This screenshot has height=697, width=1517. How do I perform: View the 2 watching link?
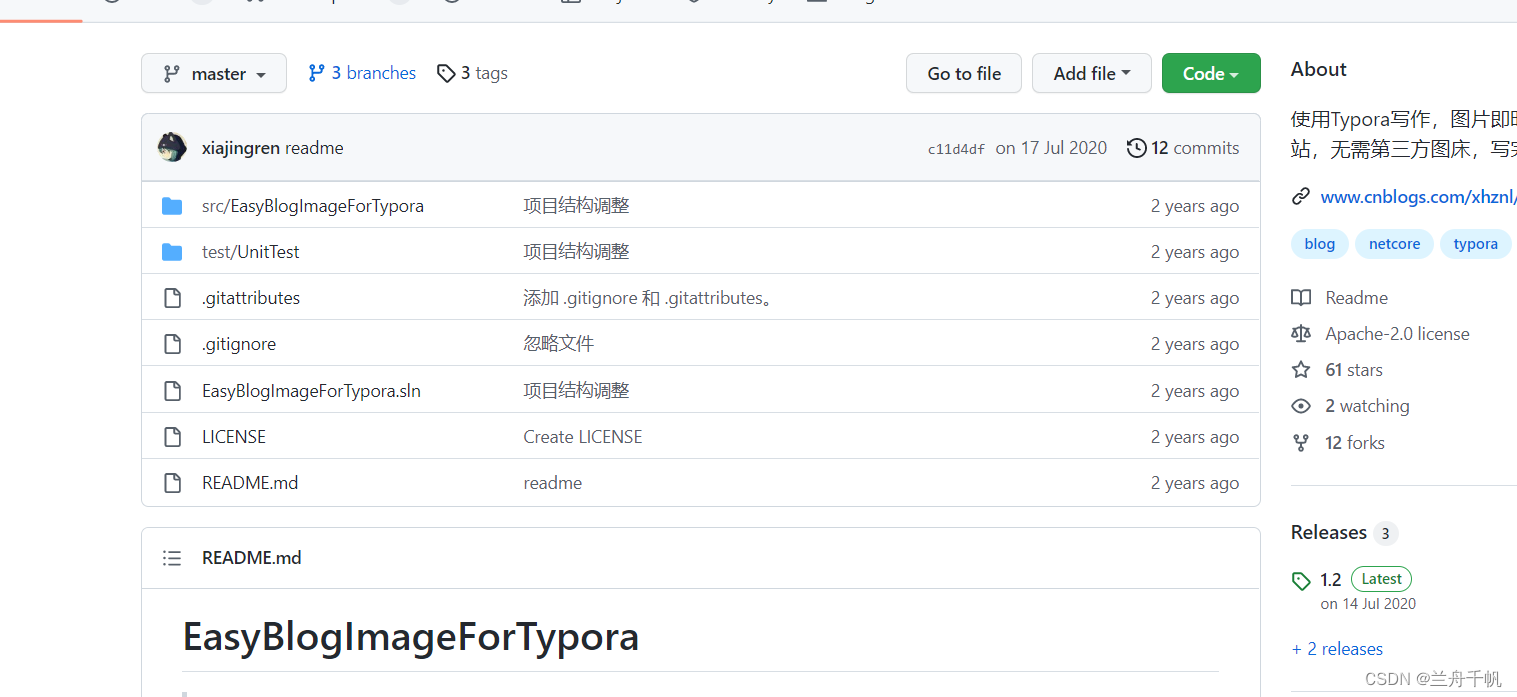click(x=1367, y=406)
